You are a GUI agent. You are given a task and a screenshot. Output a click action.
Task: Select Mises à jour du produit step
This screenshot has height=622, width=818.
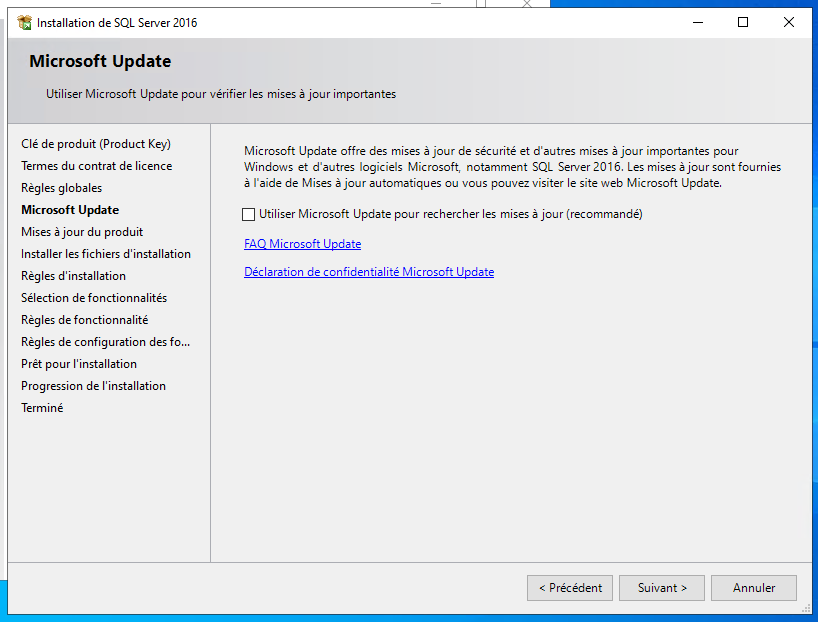pos(82,232)
